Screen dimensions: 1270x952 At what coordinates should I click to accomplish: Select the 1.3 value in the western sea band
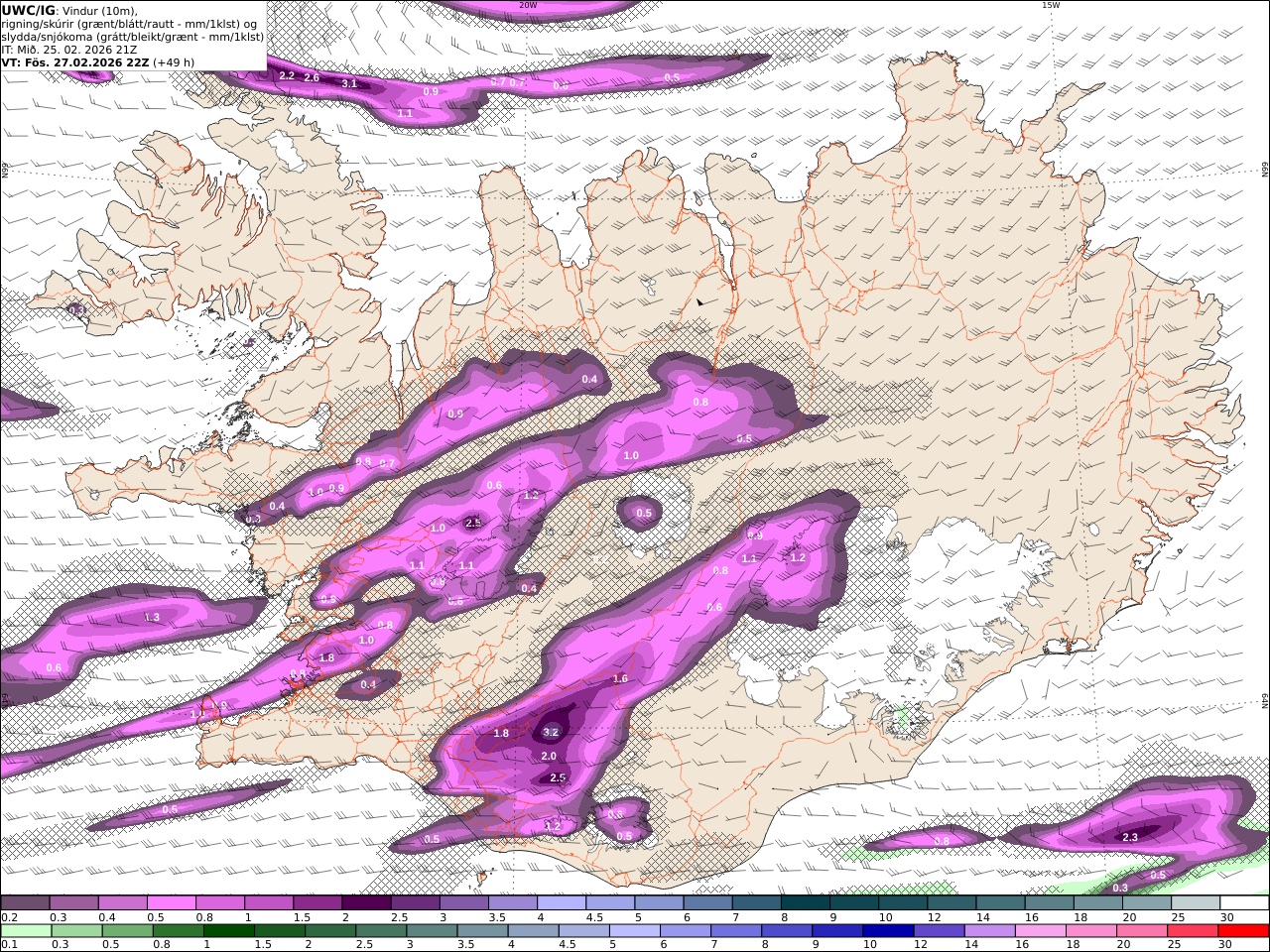coord(152,617)
